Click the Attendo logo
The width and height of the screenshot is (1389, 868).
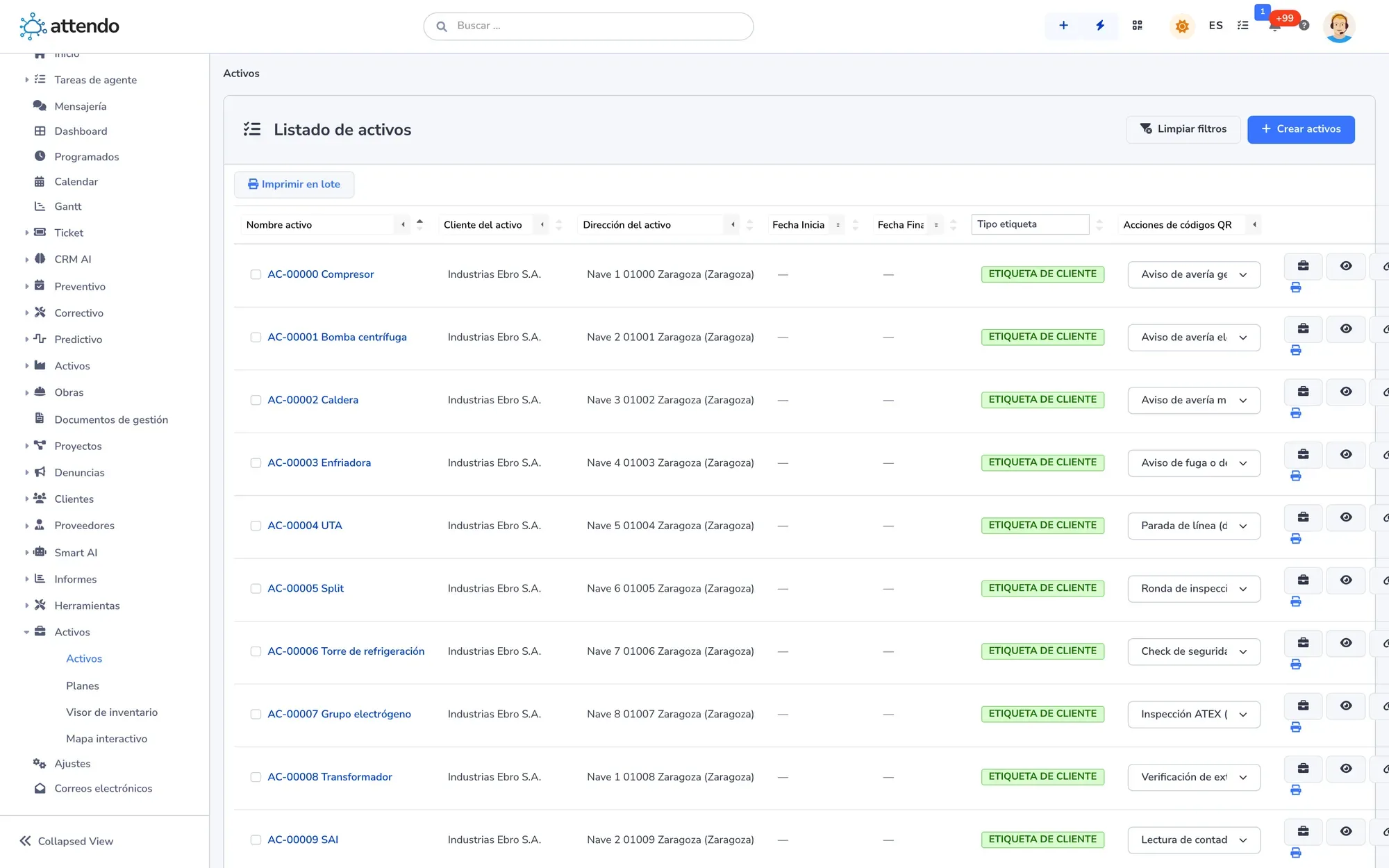tap(69, 26)
